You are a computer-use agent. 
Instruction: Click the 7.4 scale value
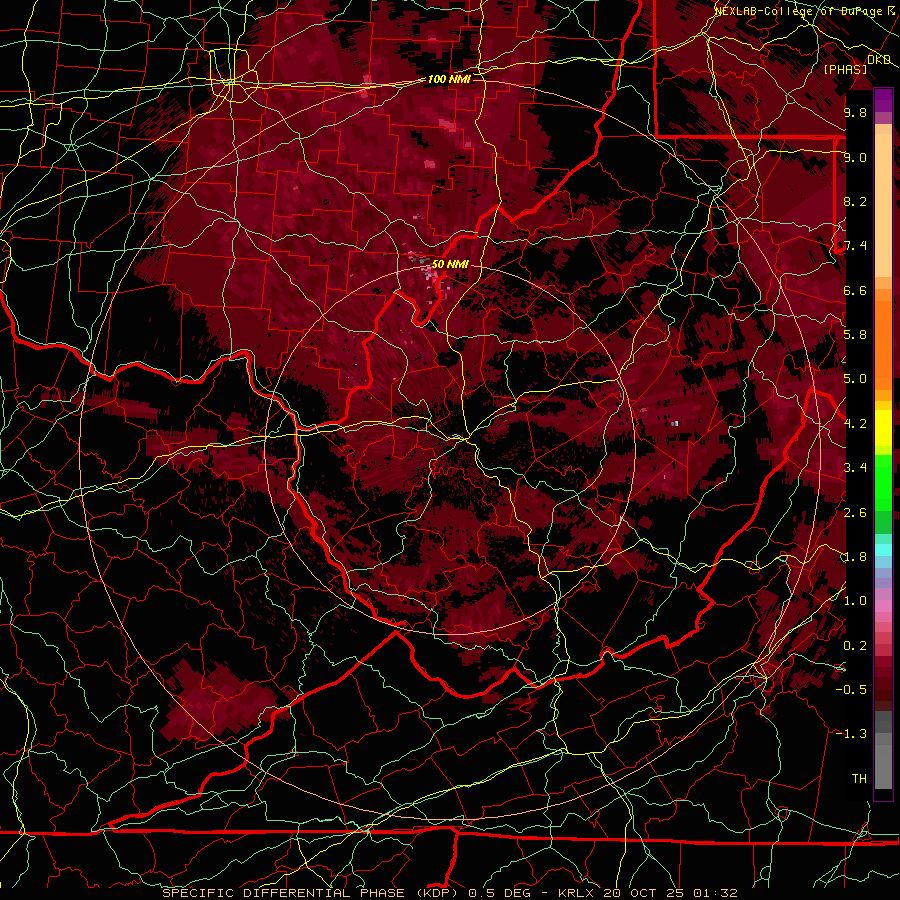(x=855, y=246)
